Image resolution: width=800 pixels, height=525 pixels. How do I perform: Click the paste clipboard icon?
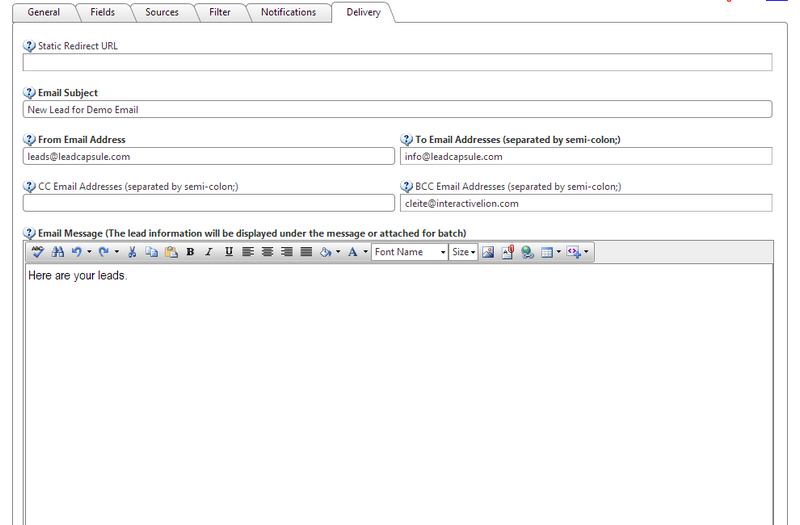pos(171,252)
